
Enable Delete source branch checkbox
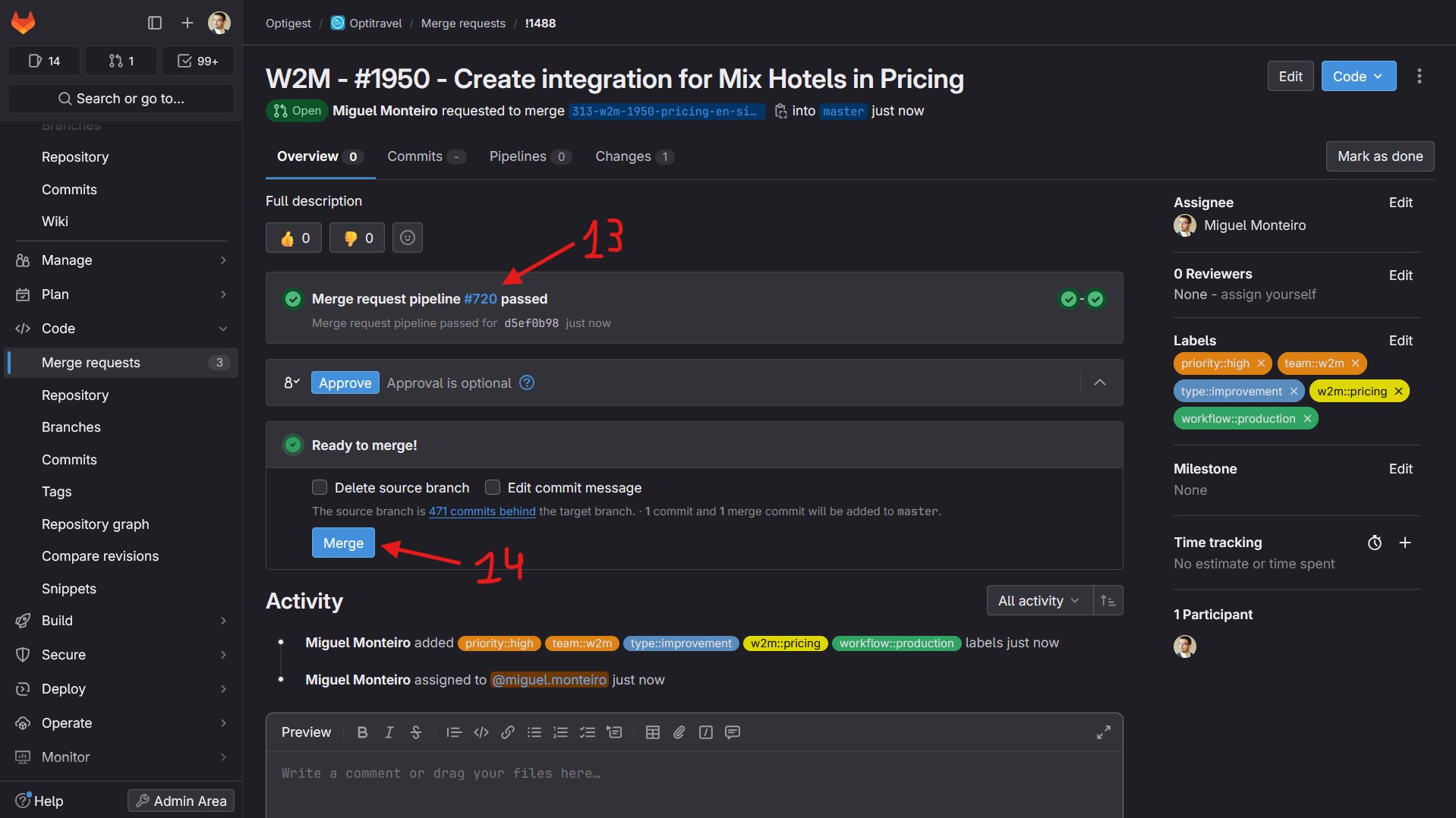coord(320,487)
